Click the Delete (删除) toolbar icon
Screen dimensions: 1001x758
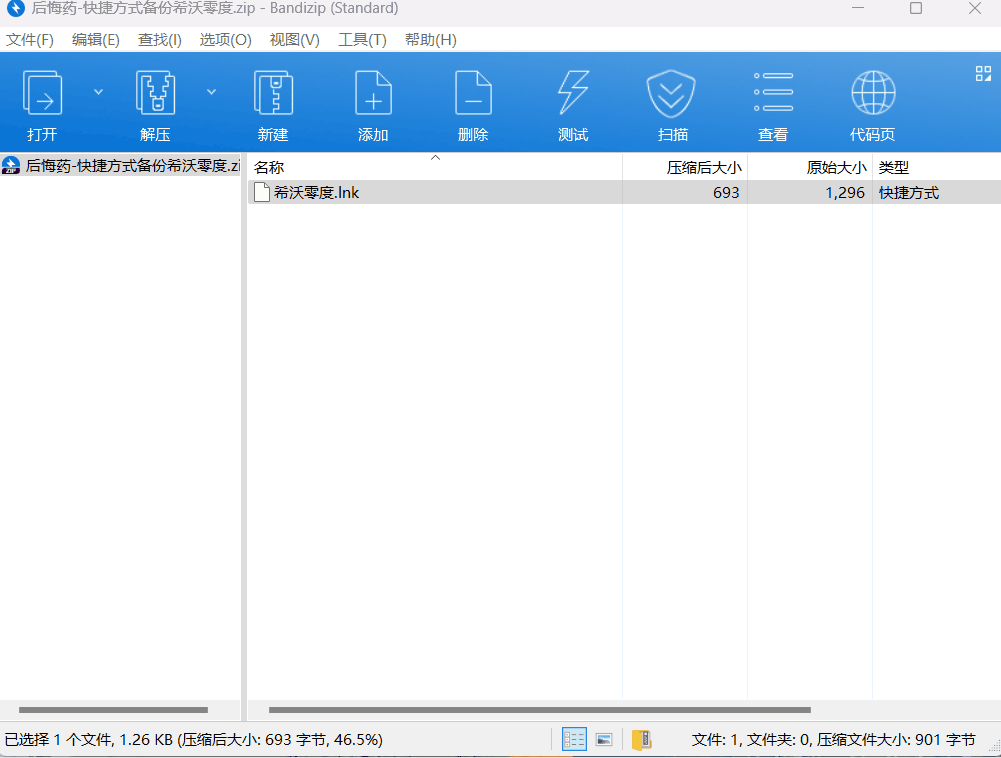(x=473, y=93)
